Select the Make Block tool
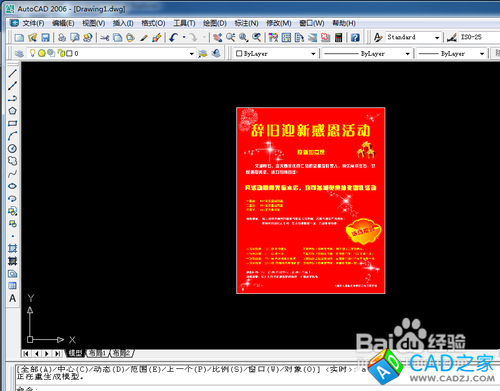 coord(12,224)
